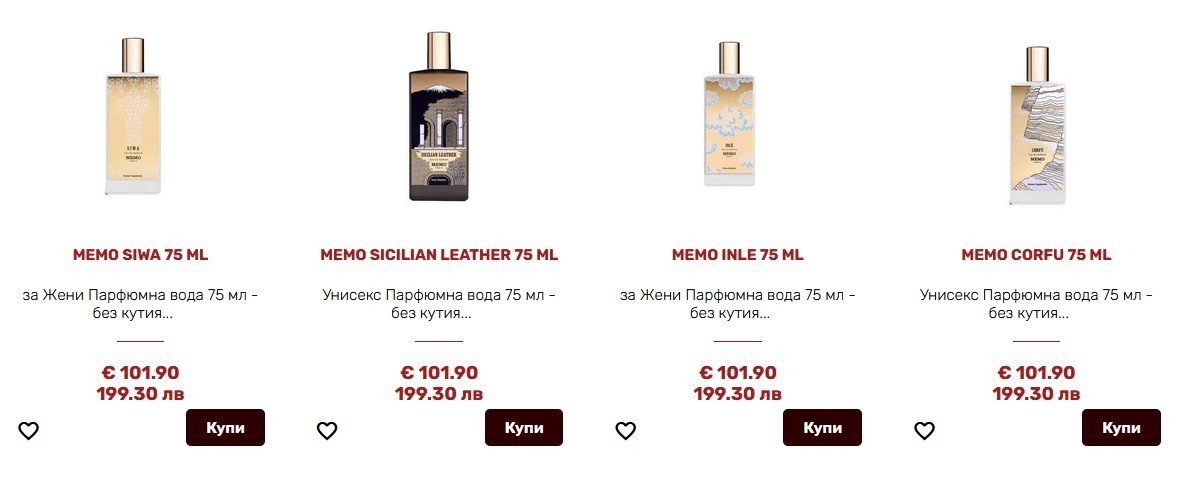View Sicilian Leather black bottle image
1183x497 pixels.
click(439, 116)
